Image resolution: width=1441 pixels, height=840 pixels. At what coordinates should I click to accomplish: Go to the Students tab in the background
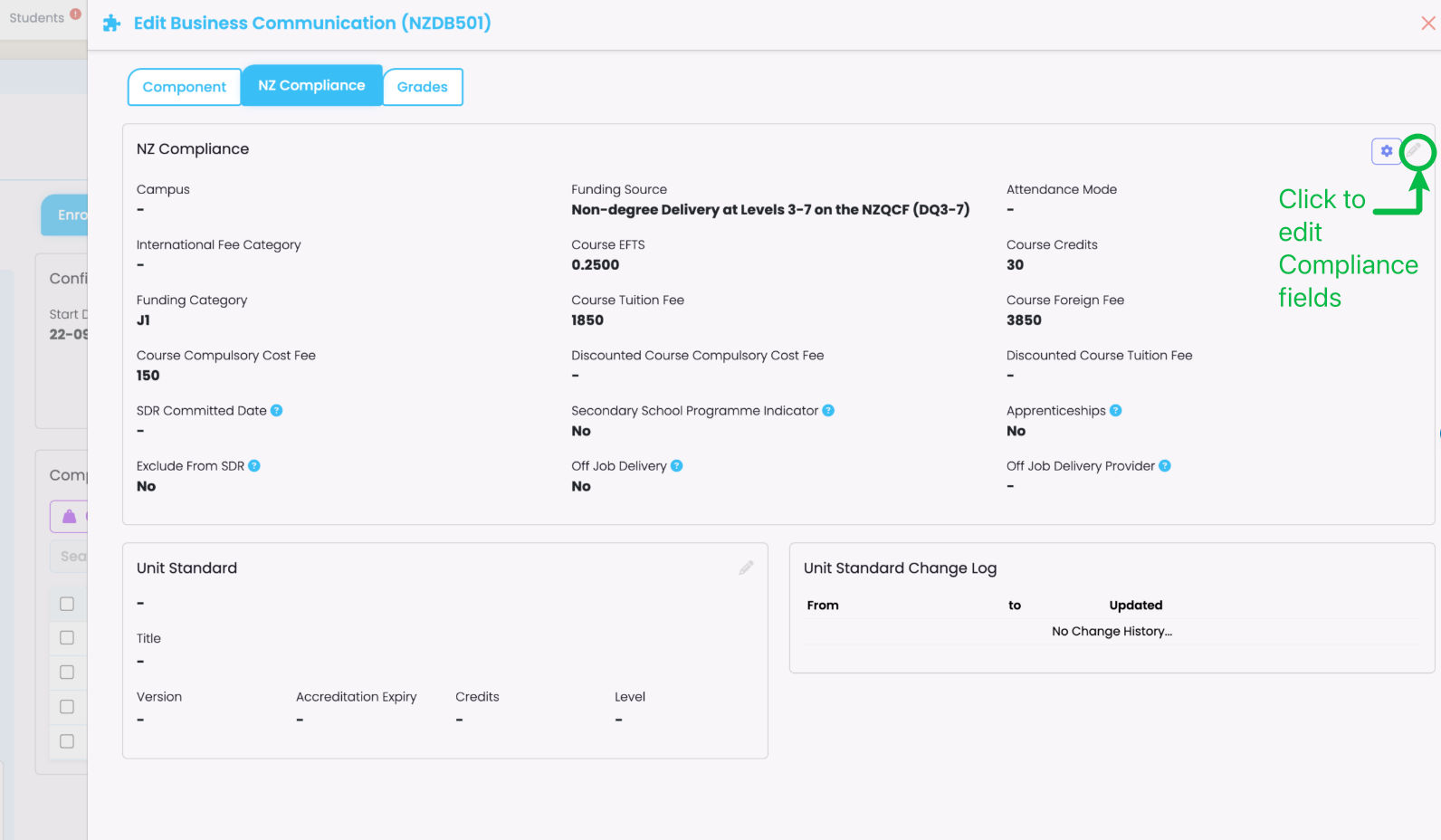[37, 18]
